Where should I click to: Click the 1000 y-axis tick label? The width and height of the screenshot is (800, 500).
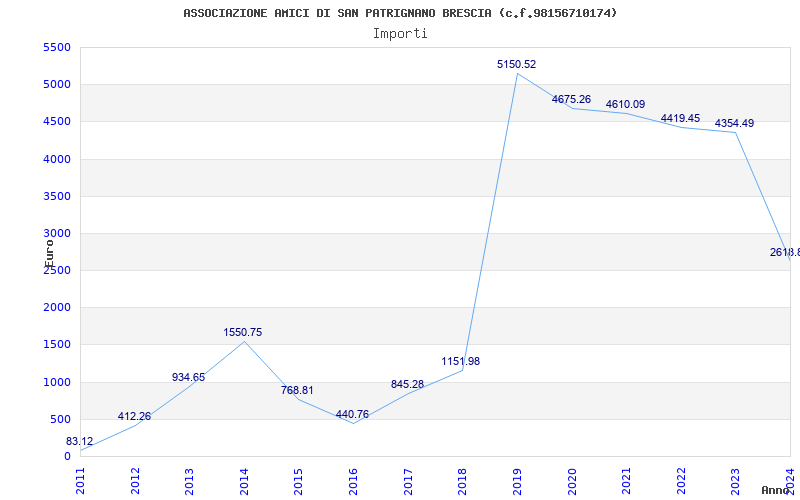point(58,382)
